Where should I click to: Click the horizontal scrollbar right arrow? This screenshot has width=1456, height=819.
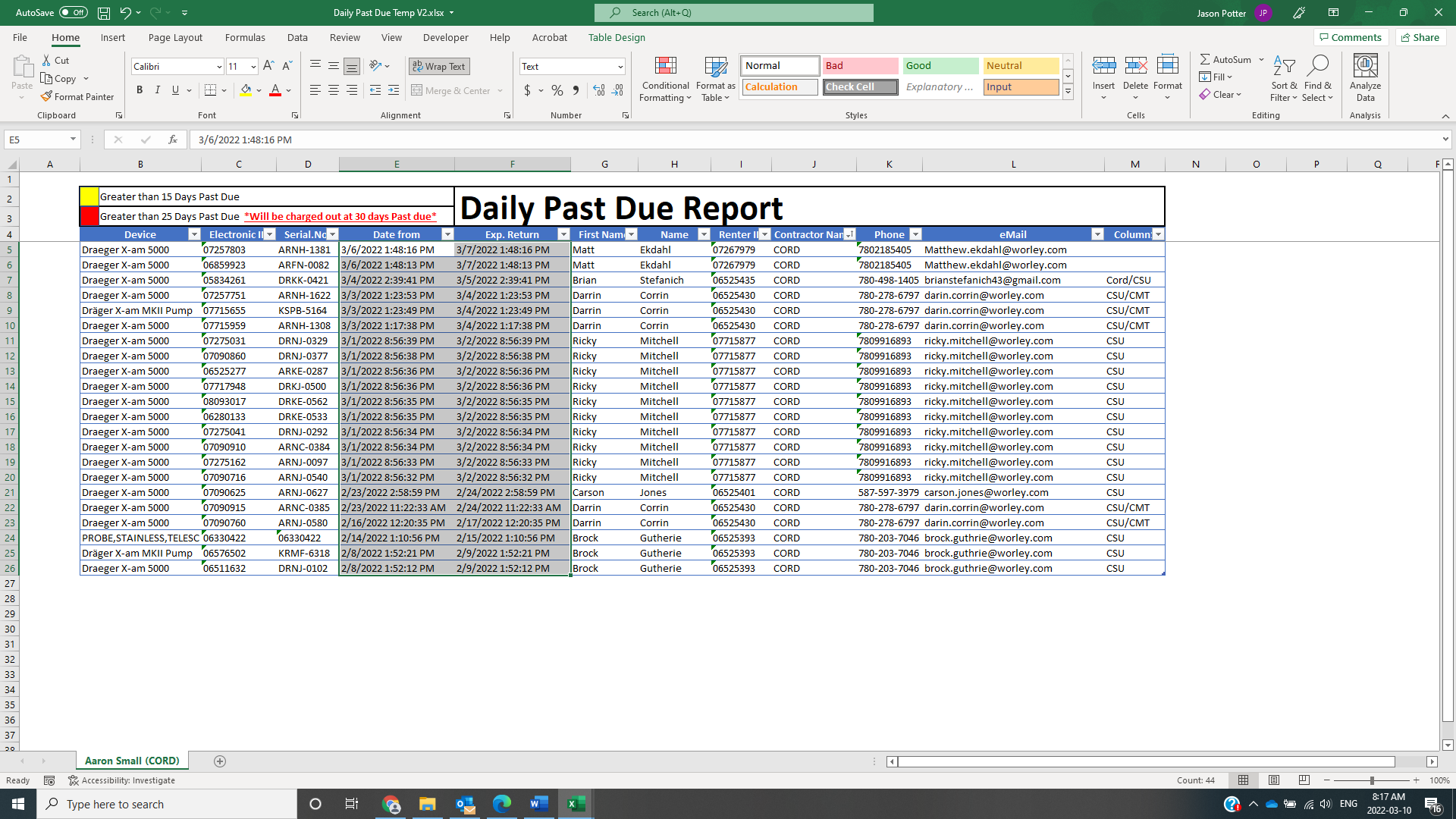(x=1432, y=761)
